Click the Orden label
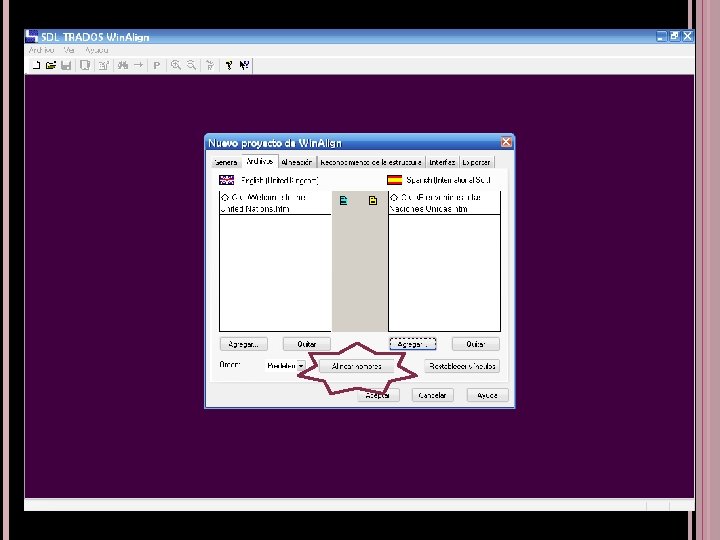 click(230, 365)
